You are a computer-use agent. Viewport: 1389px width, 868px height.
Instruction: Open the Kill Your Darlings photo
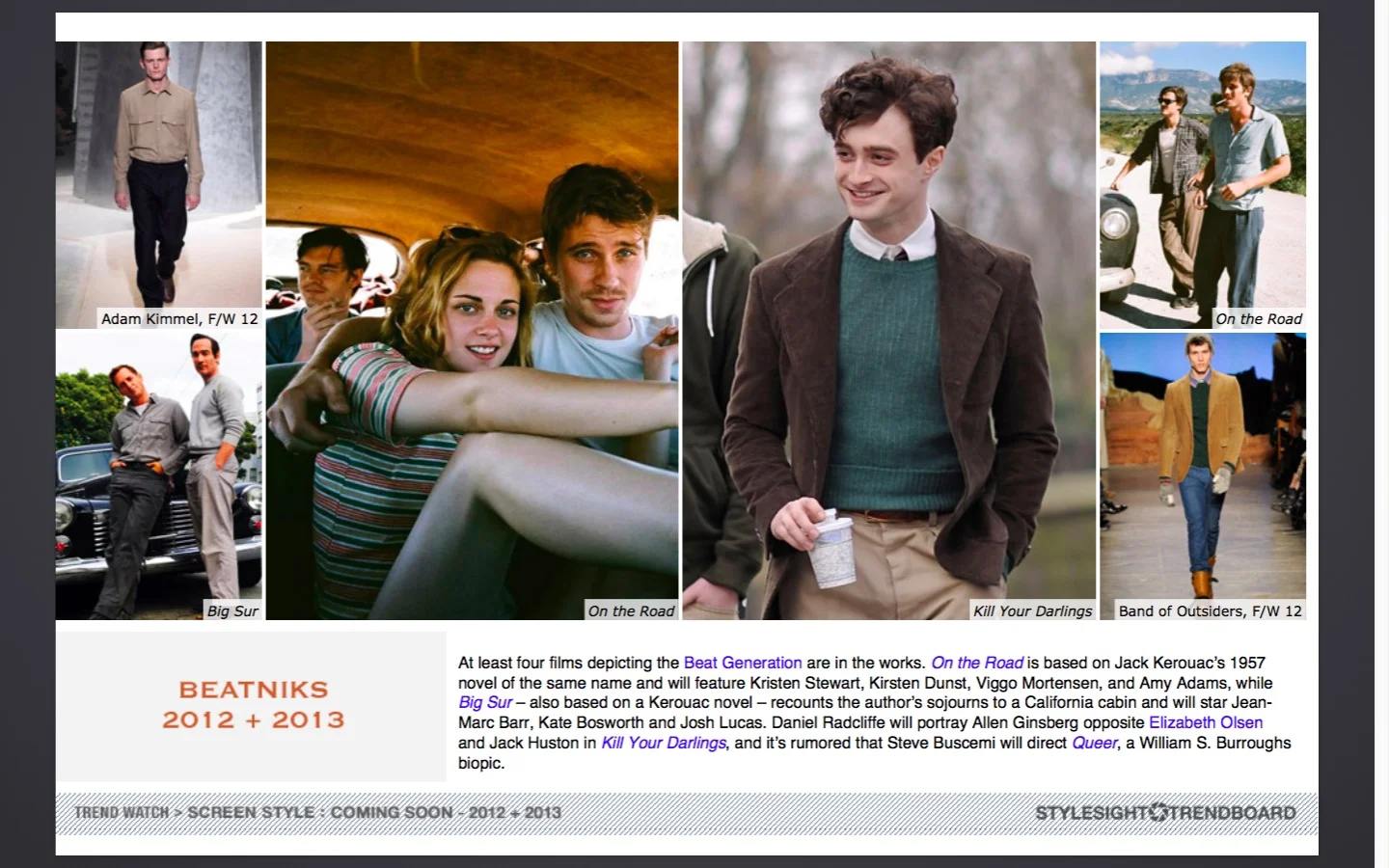tap(889, 330)
